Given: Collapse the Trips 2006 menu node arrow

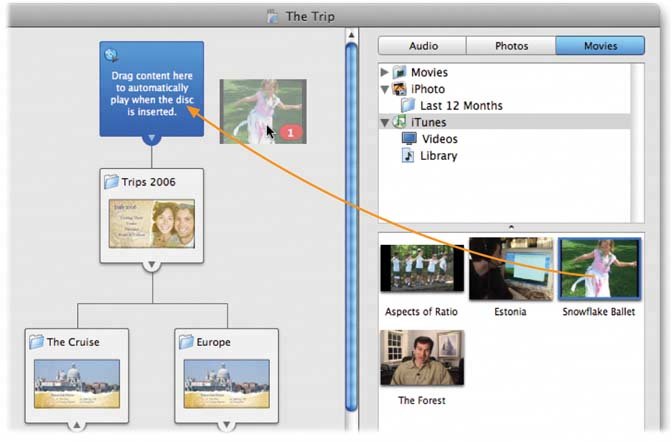Looking at the screenshot, I should pos(151,265).
